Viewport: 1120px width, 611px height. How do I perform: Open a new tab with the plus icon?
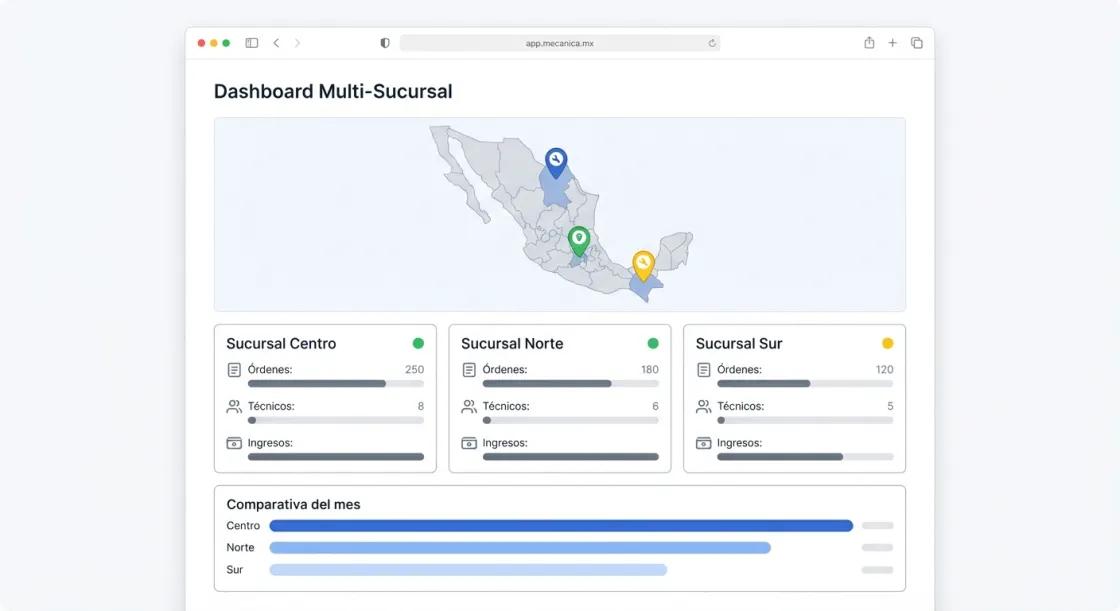click(x=892, y=42)
